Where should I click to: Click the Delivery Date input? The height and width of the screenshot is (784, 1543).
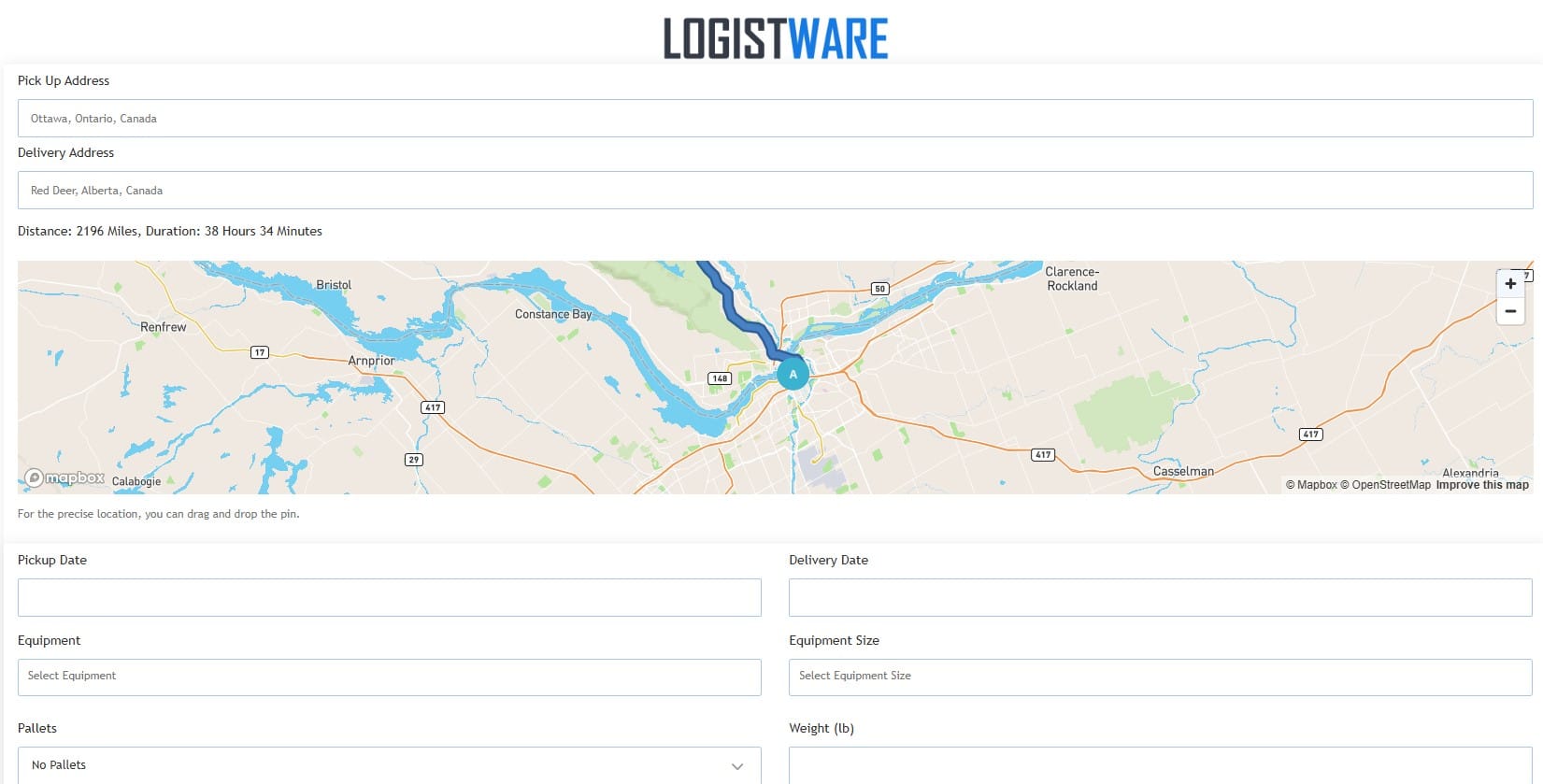(1160, 597)
